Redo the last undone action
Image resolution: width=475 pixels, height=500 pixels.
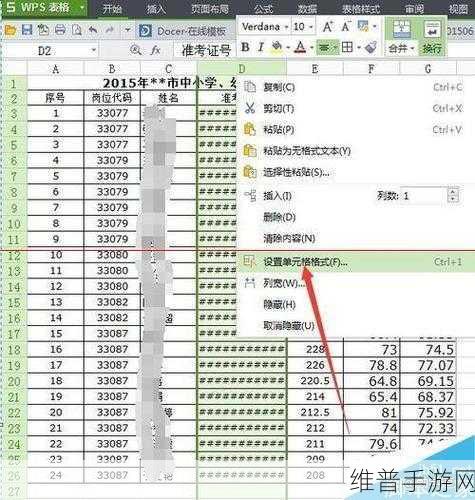click(x=110, y=31)
